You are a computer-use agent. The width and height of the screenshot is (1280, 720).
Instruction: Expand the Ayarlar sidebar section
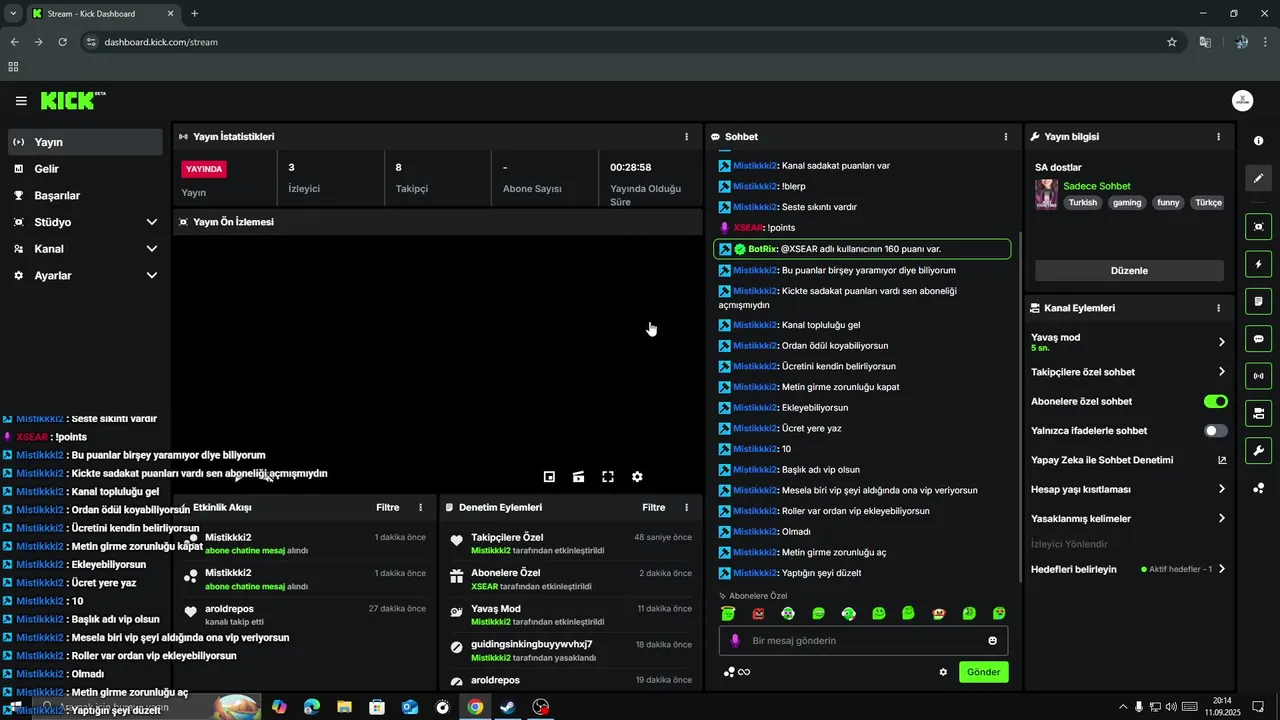point(85,275)
